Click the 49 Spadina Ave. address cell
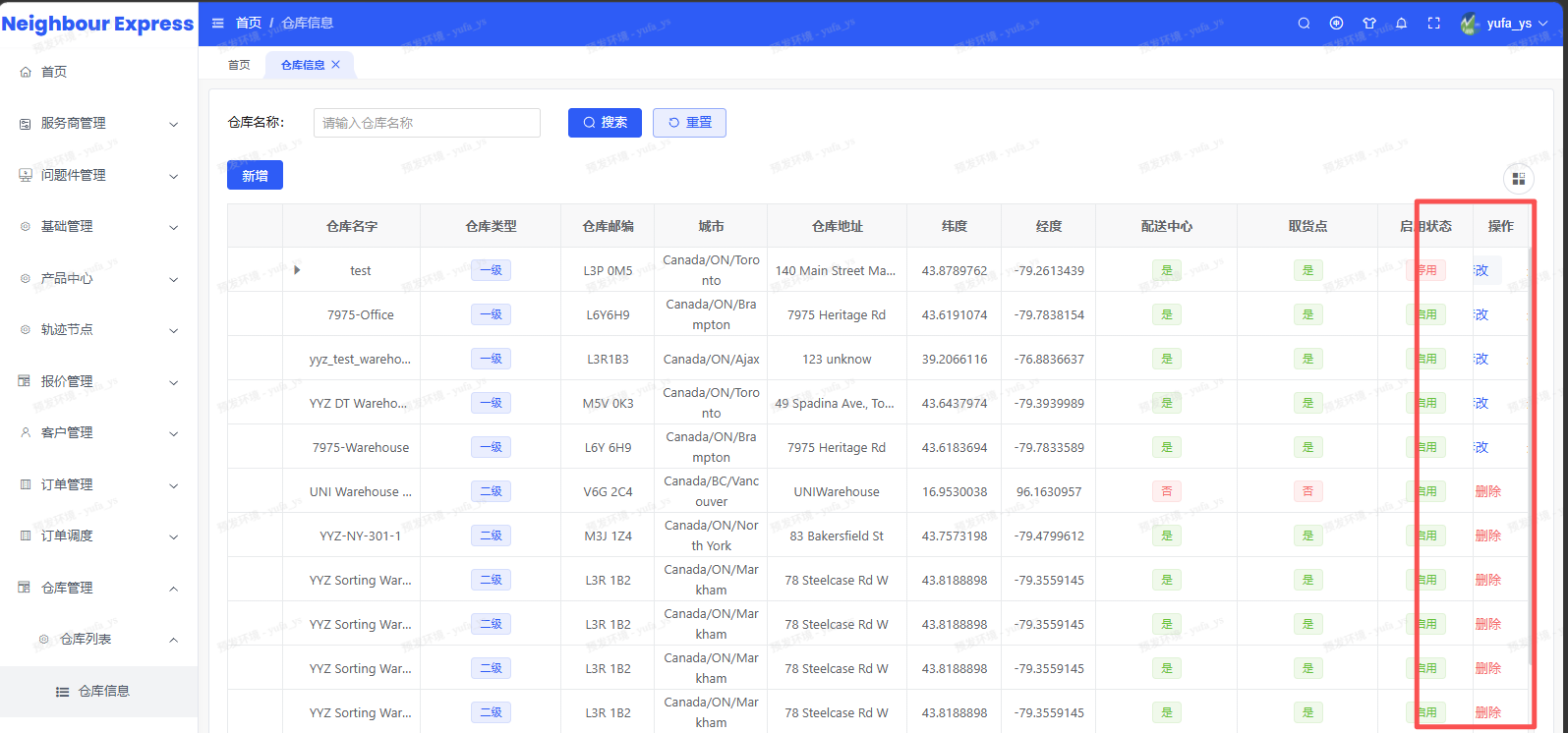This screenshot has width=1568, height=733. point(836,403)
